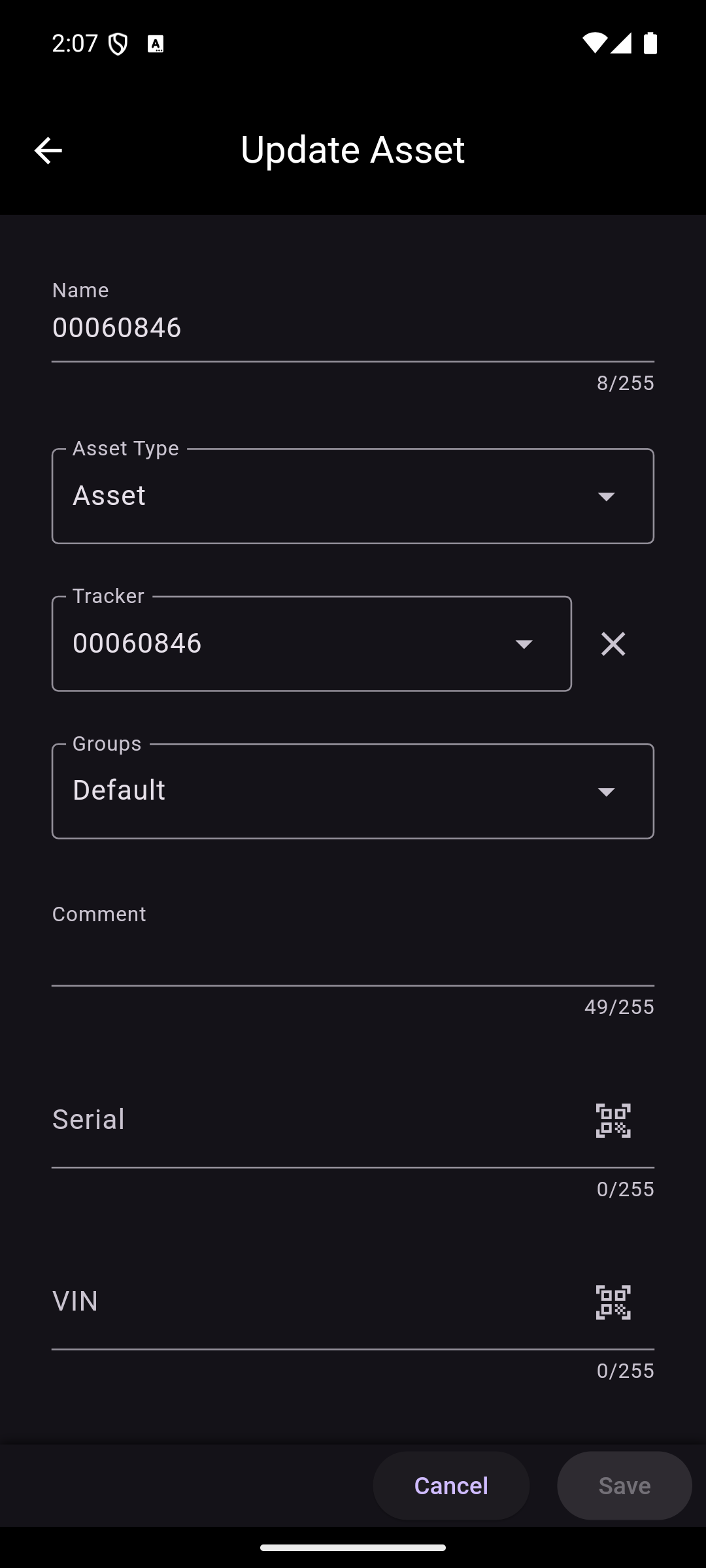Tap the shield icon in status bar

118,44
